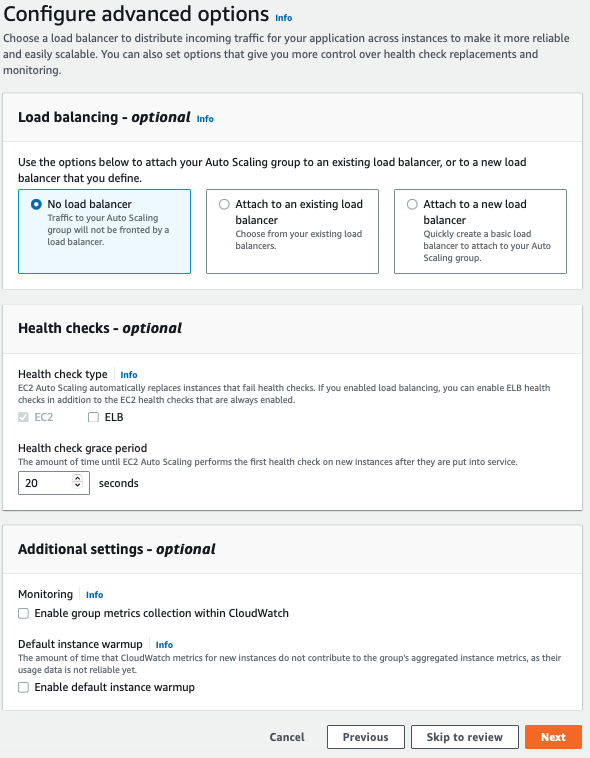Click the disabled EC2 health check checkbox
This screenshot has height=758, width=590.
[23, 417]
